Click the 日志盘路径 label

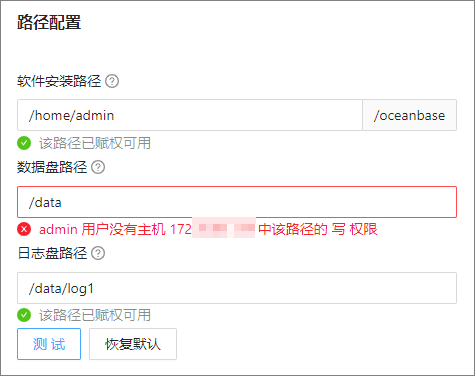52,253
